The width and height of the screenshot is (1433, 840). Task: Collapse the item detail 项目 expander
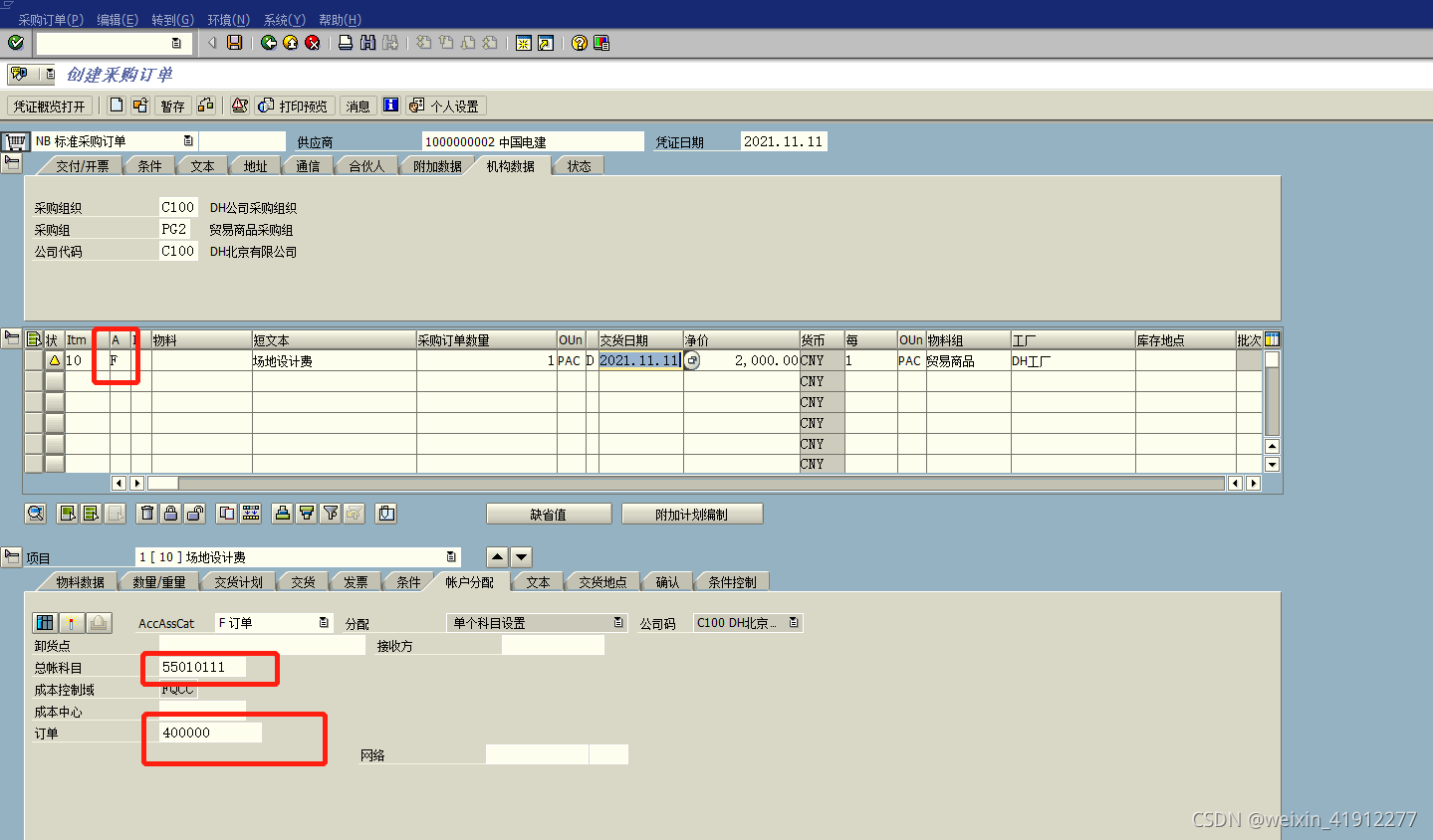[x=12, y=557]
